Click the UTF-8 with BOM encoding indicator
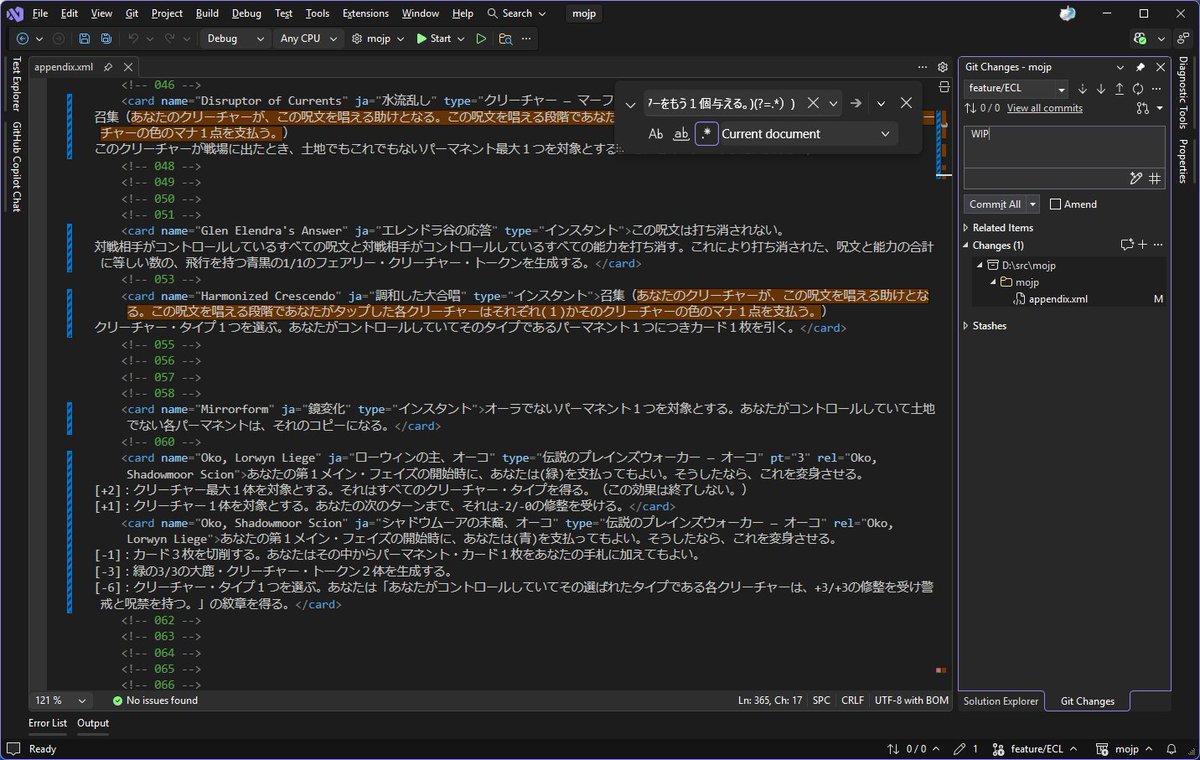 tap(911, 701)
